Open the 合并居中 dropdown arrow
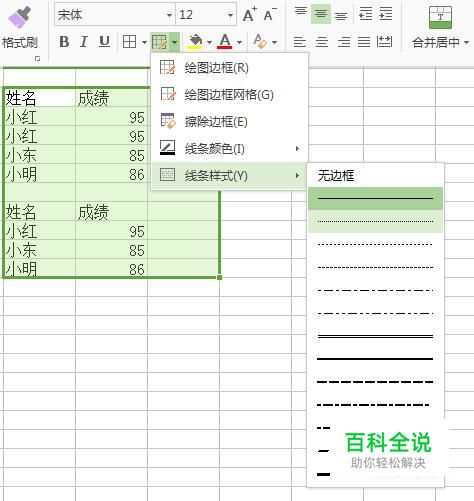This screenshot has width=474, height=501. pyautogui.click(x=466, y=42)
